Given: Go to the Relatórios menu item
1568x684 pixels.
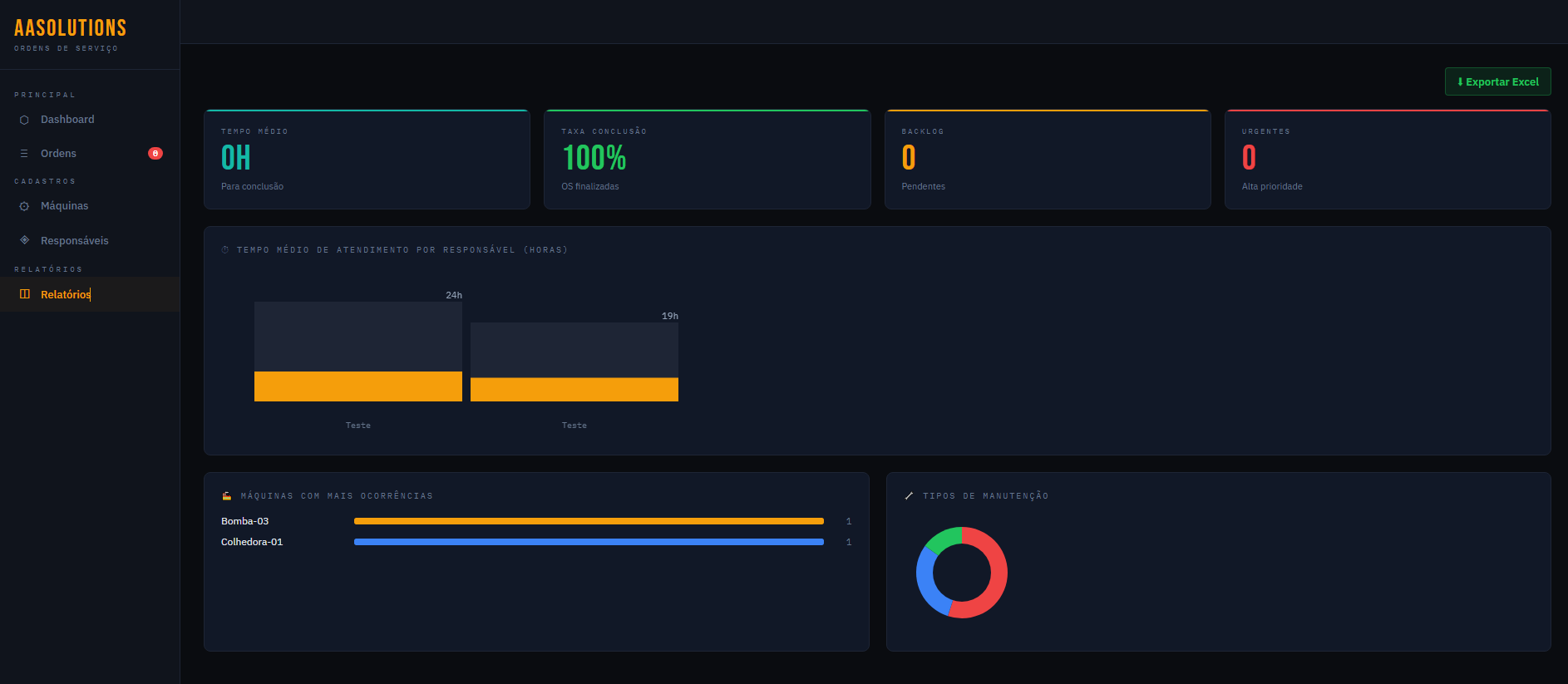Looking at the screenshot, I should coord(66,294).
